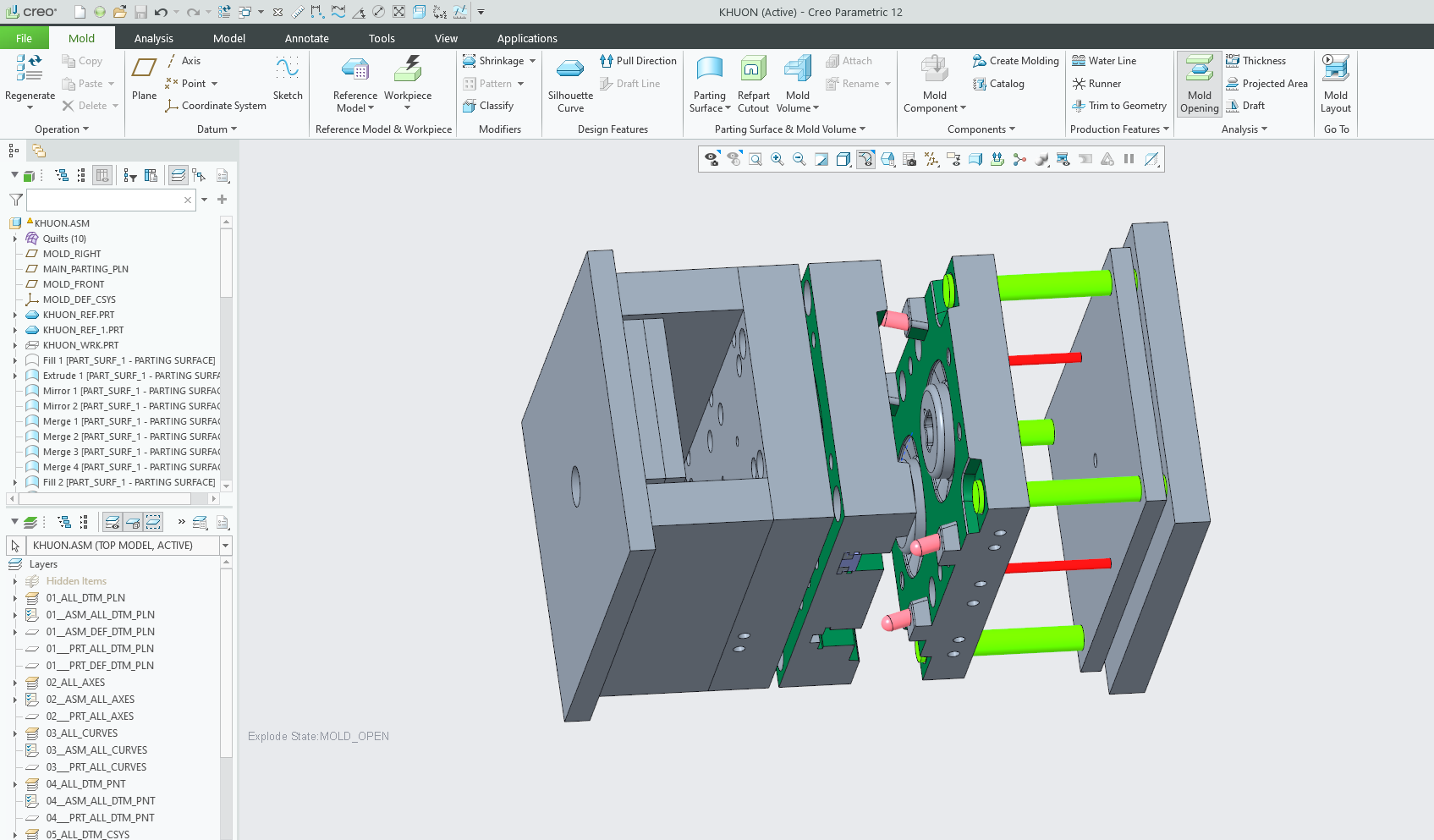Switch to the Analysis ribbon tab
This screenshot has width=1434, height=840.
point(153,38)
